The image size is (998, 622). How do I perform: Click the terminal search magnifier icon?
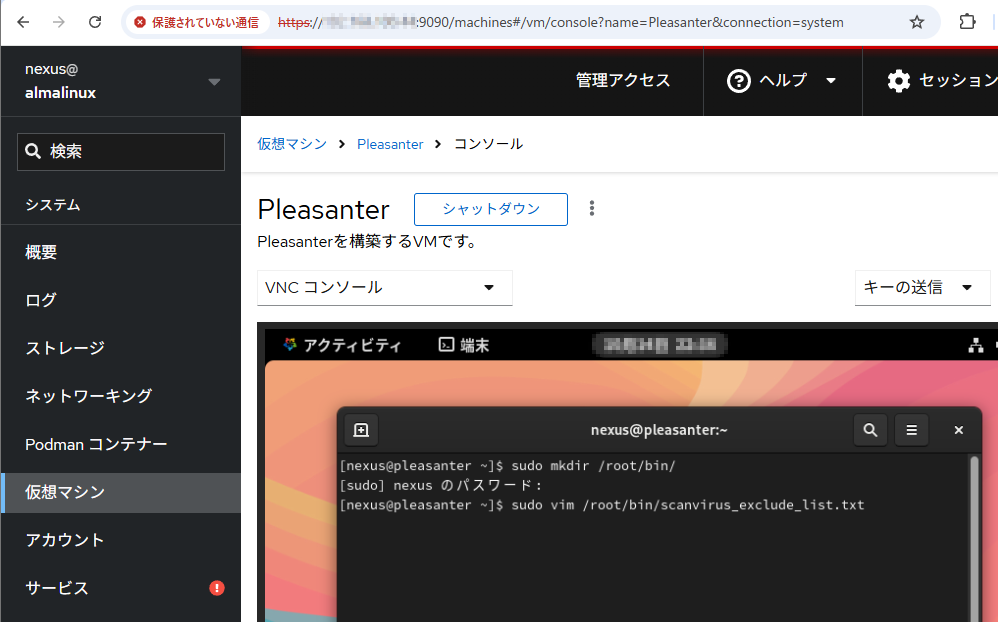[x=870, y=430]
